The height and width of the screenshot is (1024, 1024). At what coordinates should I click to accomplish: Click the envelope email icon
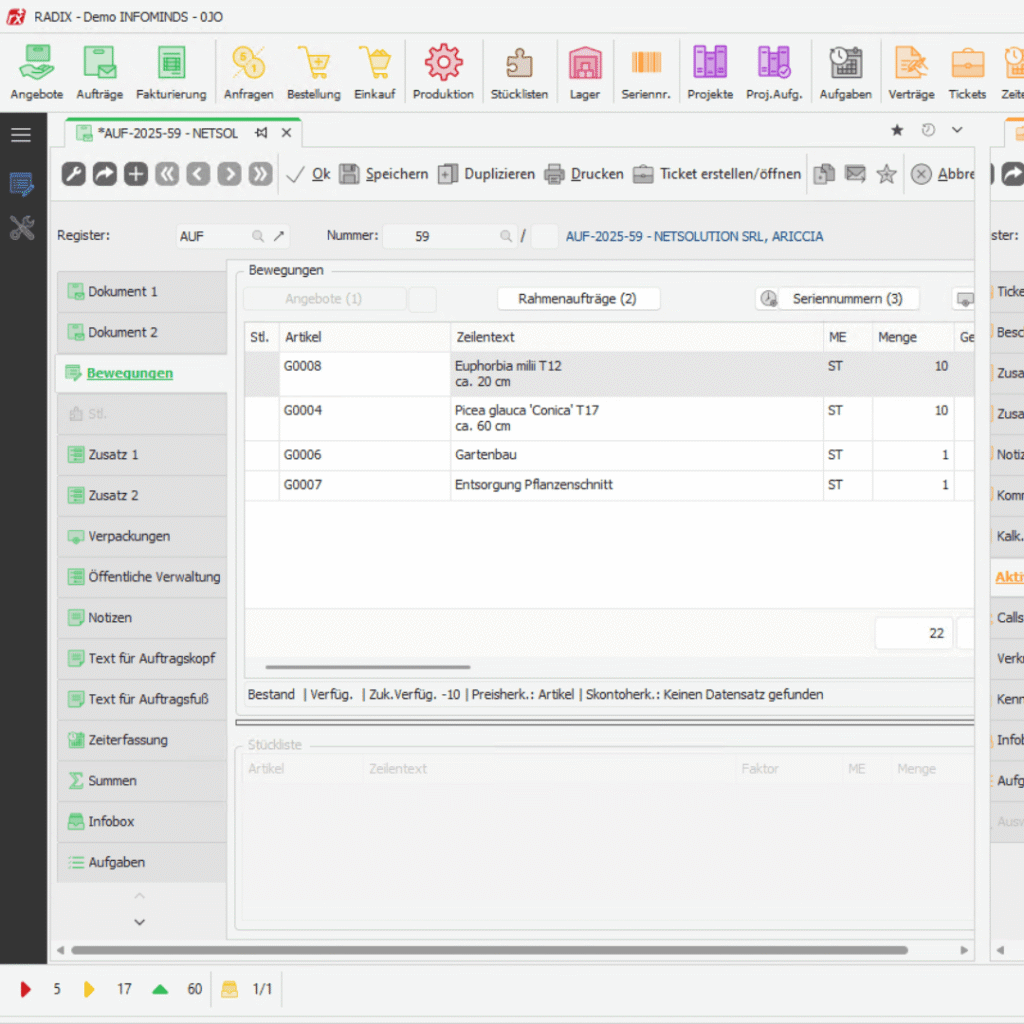point(855,174)
